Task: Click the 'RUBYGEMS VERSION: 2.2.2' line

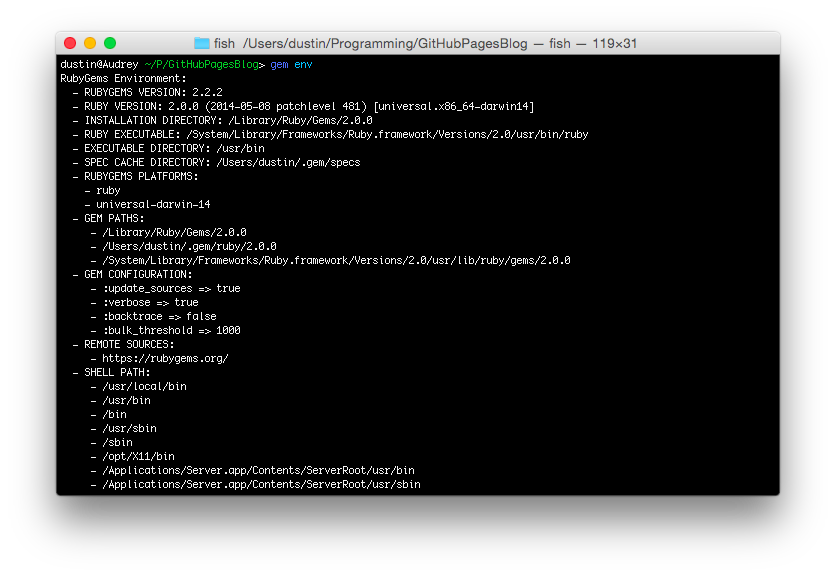Action: click(148, 92)
